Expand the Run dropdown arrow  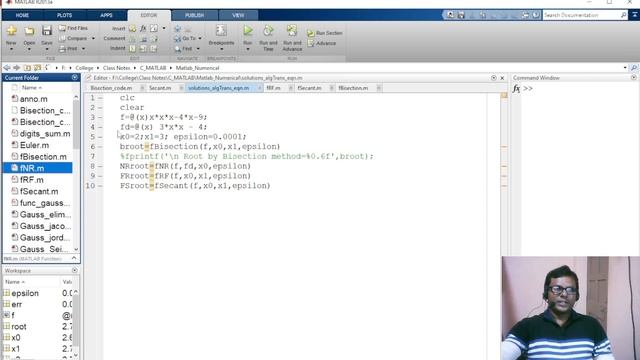click(x=248, y=49)
